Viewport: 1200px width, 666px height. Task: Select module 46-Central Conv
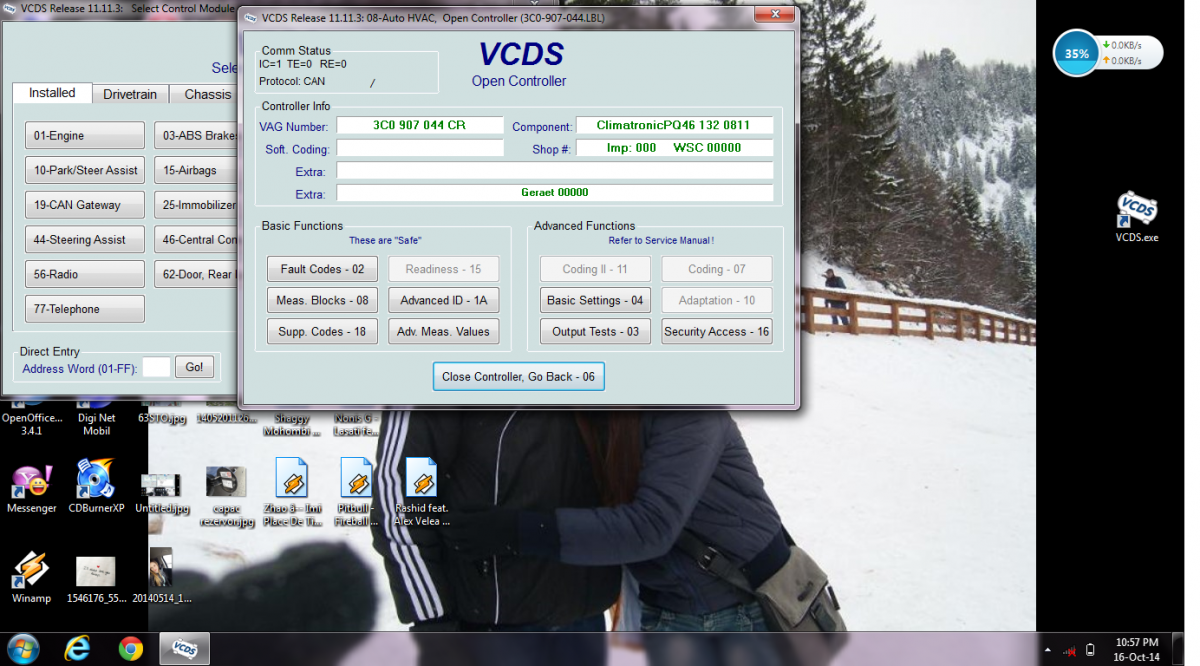pyautogui.click(x=196, y=240)
